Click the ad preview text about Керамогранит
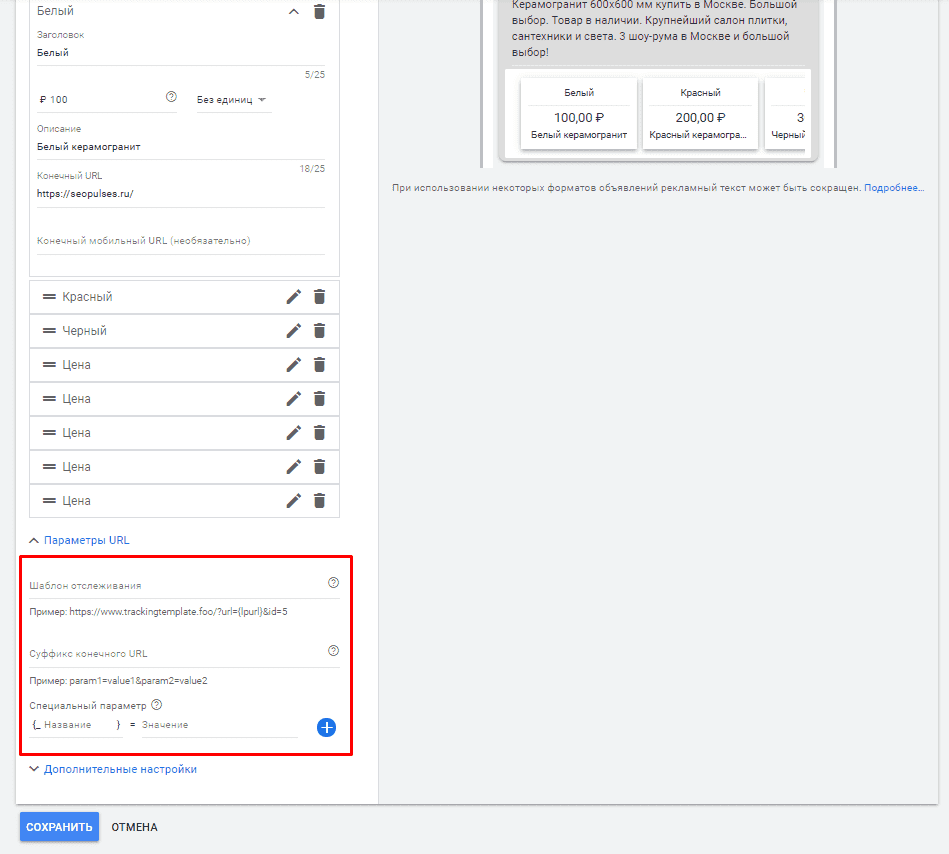This screenshot has width=949, height=854. pyautogui.click(x=654, y=28)
